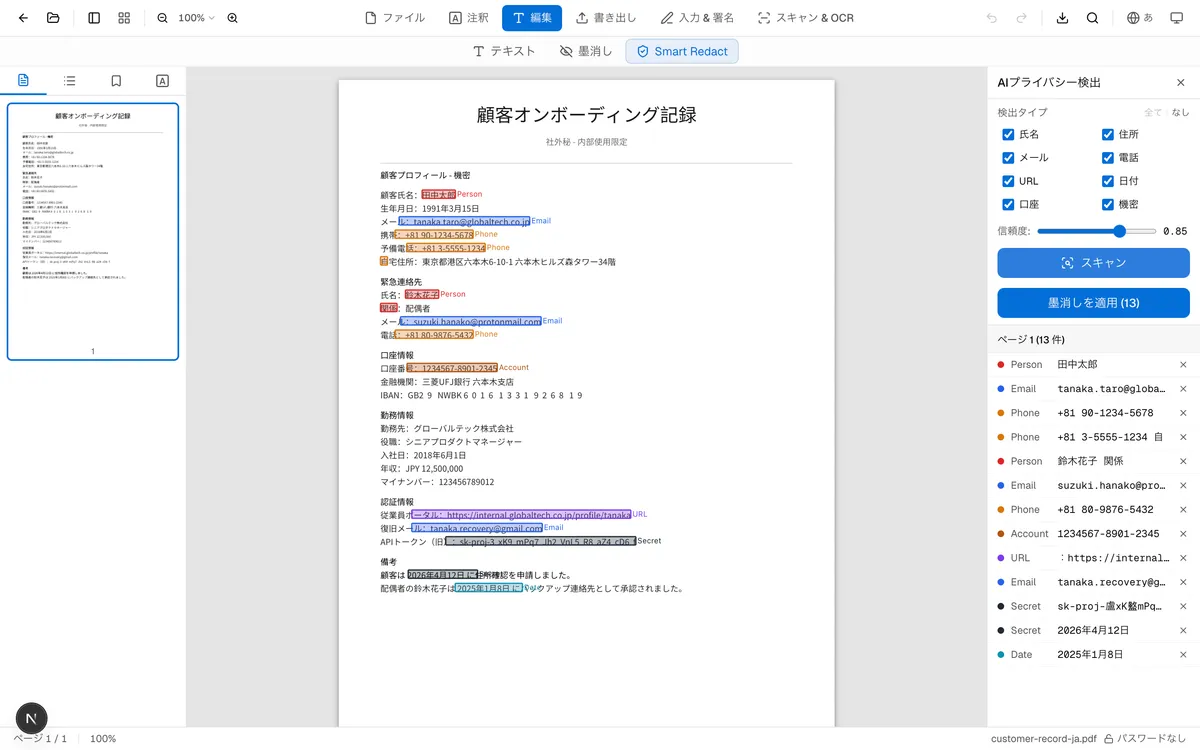The image size is (1200, 750).
Task: Open スキャン＆OCR mode
Action: click(x=805, y=18)
